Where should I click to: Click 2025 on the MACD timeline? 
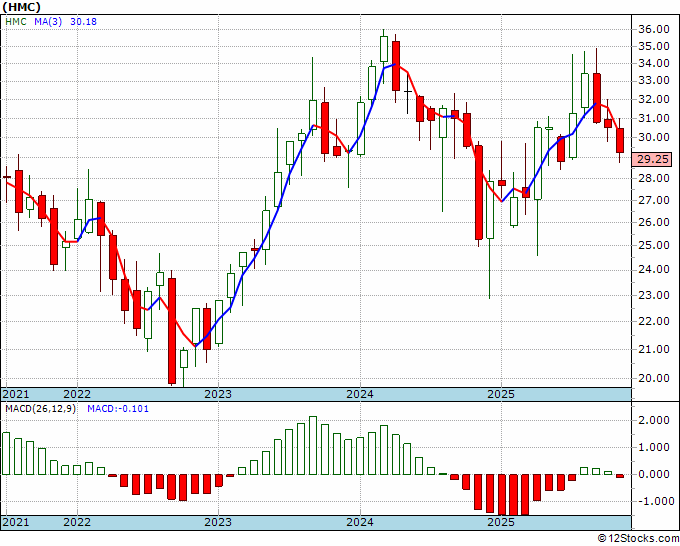[501, 522]
